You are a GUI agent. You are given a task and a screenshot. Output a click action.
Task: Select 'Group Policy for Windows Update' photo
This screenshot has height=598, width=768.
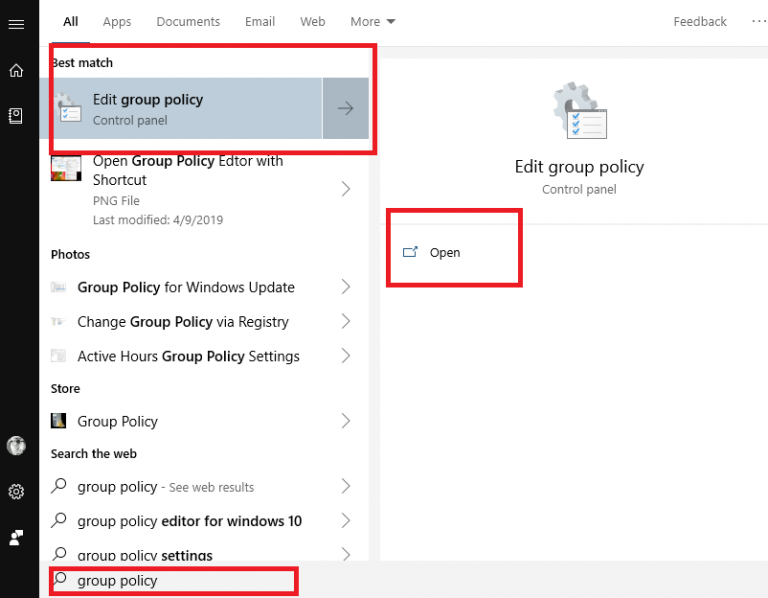(x=204, y=287)
